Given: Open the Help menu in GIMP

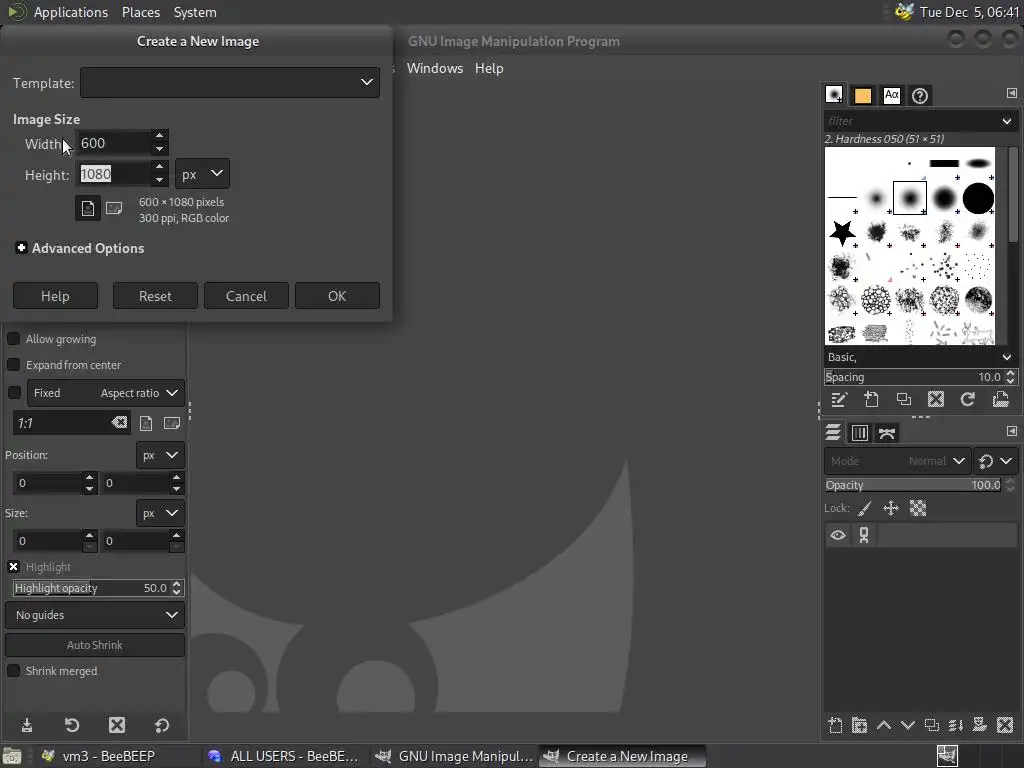Looking at the screenshot, I should tap(489, 69).
